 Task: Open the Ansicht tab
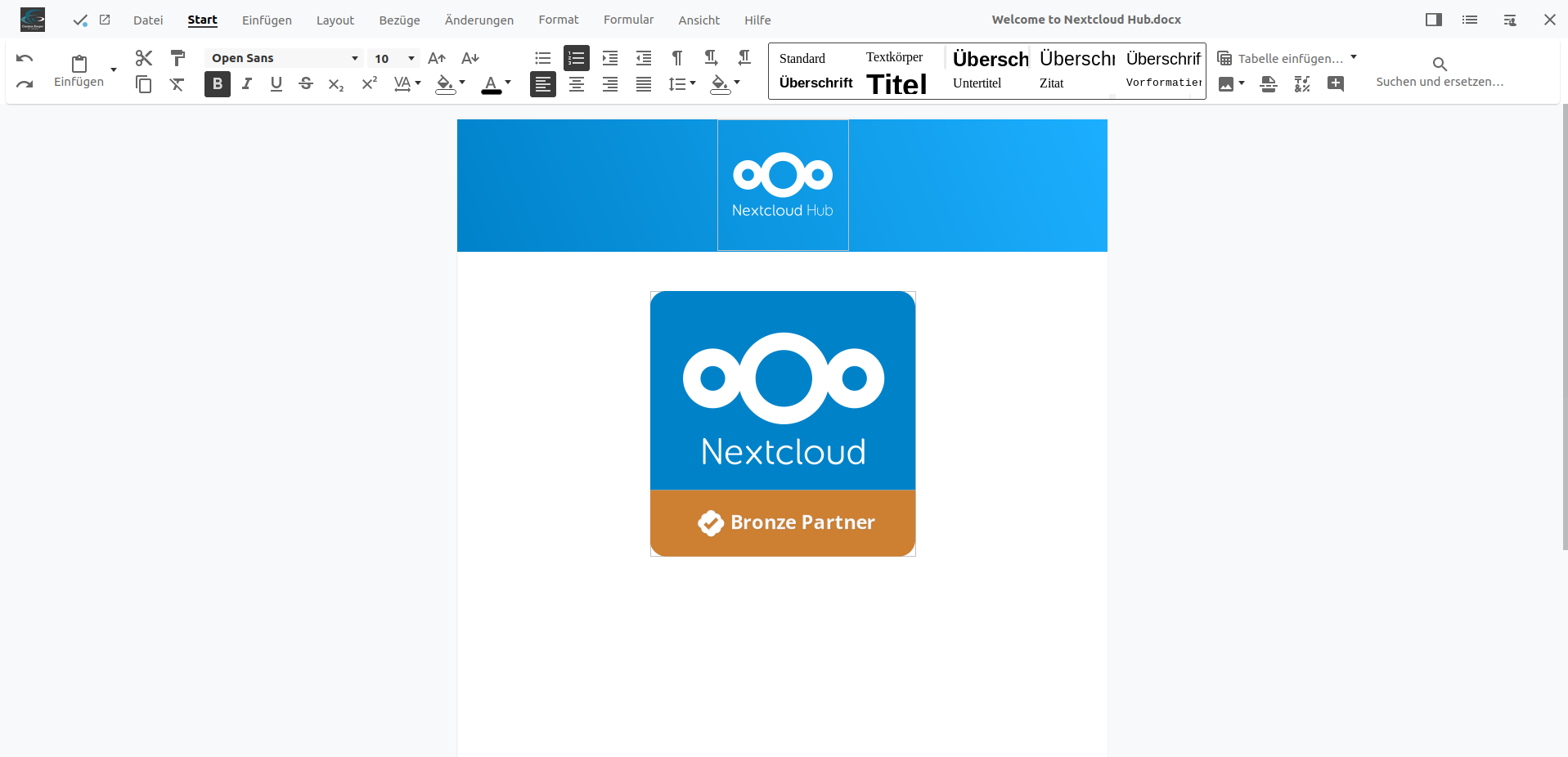[x=699, y=20]
